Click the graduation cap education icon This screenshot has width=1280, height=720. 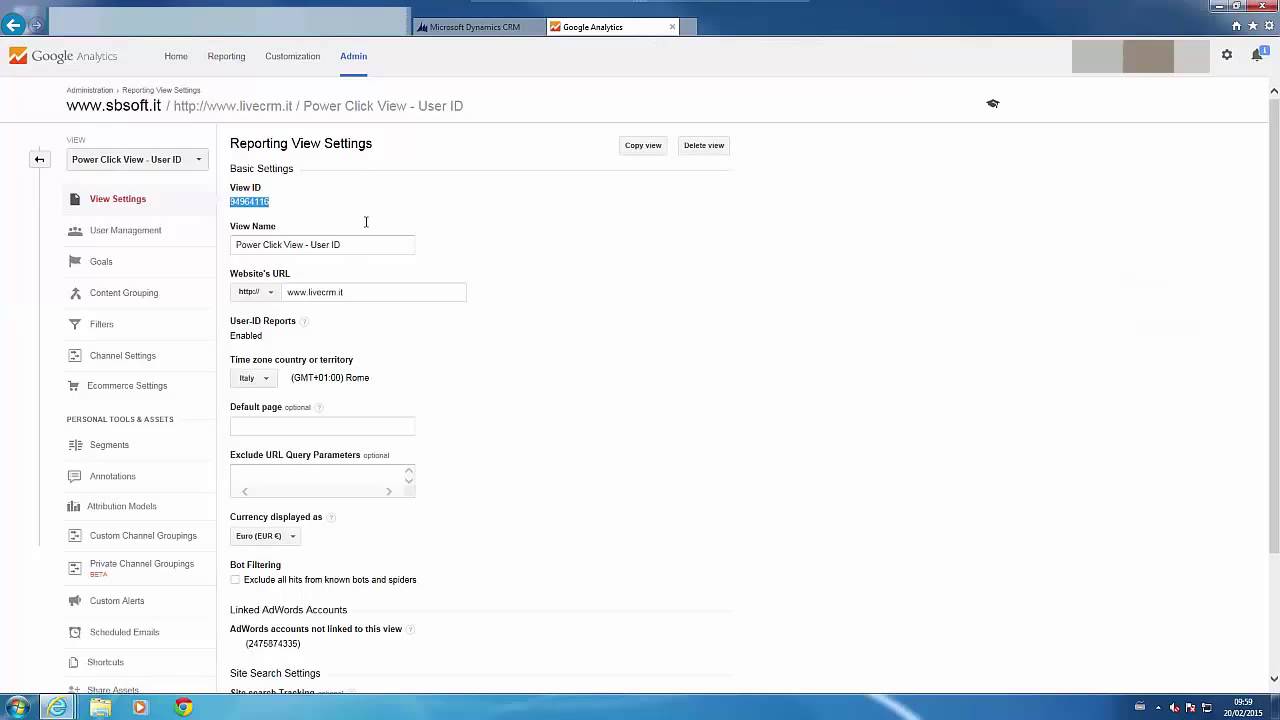pyautogui.click(x=993, y=103)
